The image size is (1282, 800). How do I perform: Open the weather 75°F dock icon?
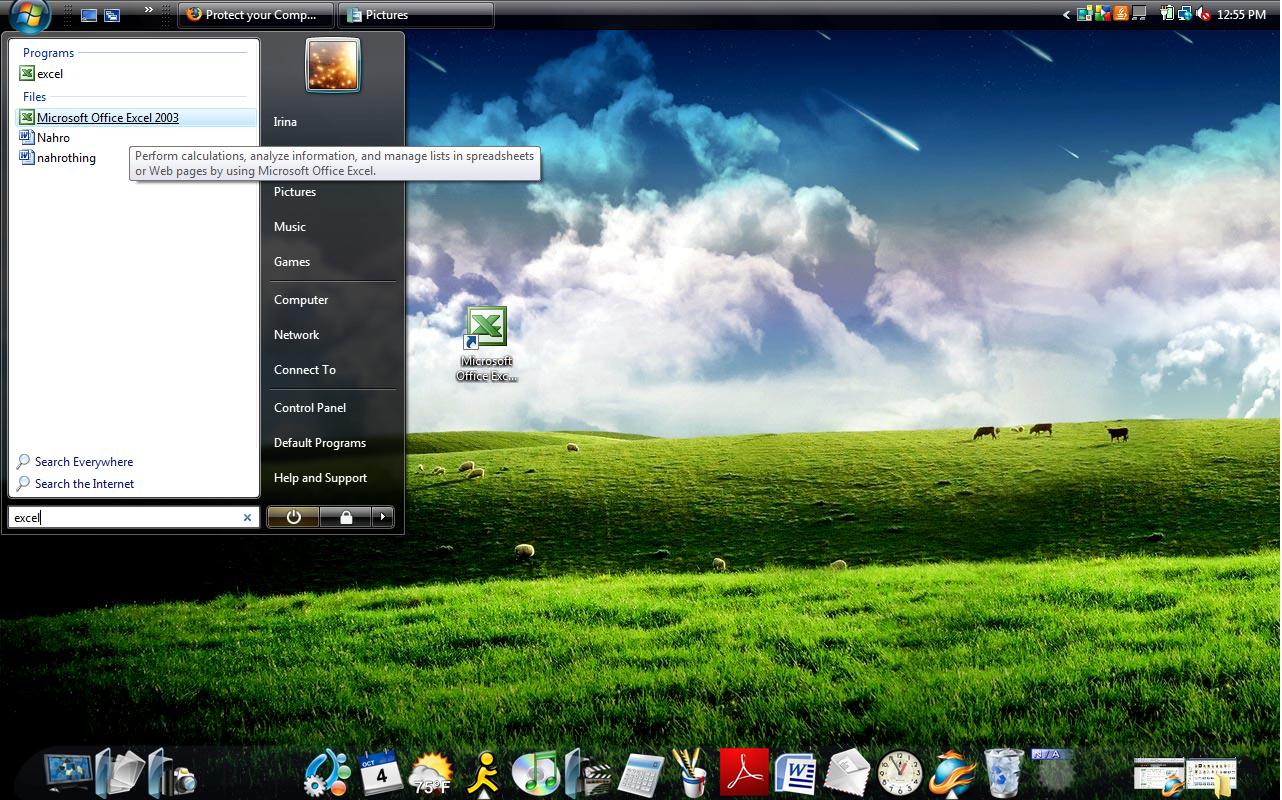432,775
